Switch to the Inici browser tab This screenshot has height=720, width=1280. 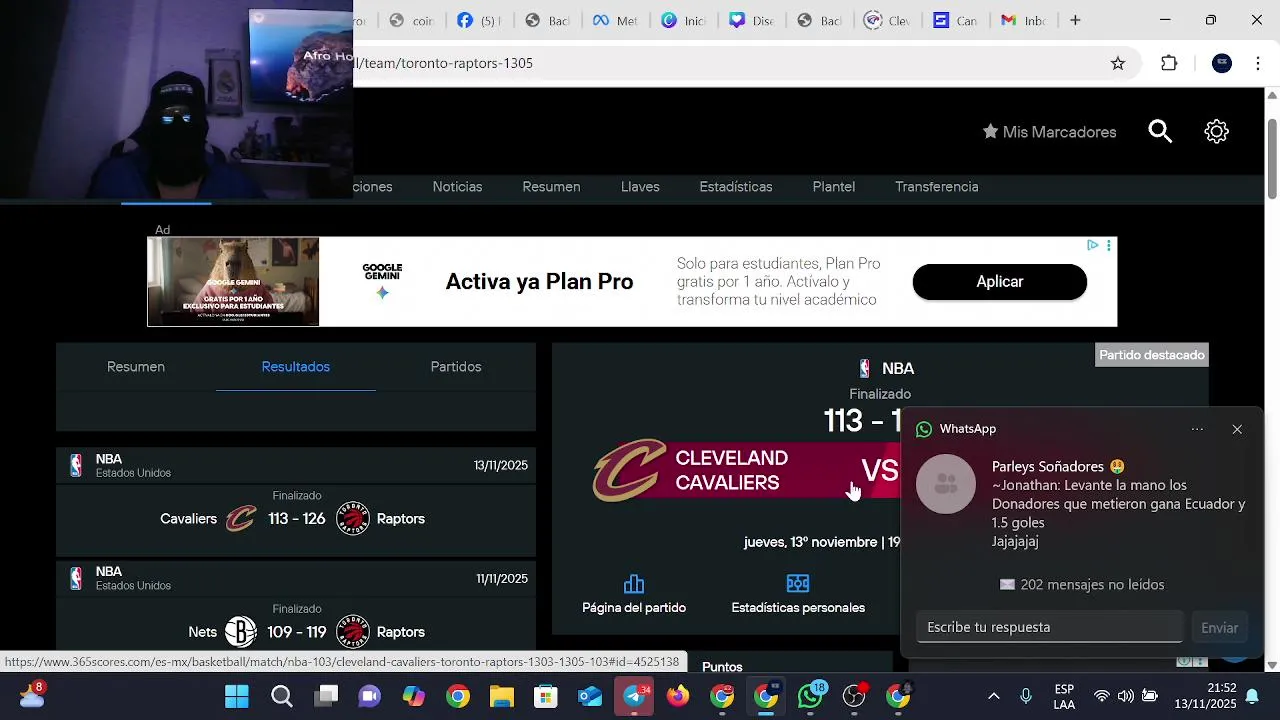click(x=681, y=20)
